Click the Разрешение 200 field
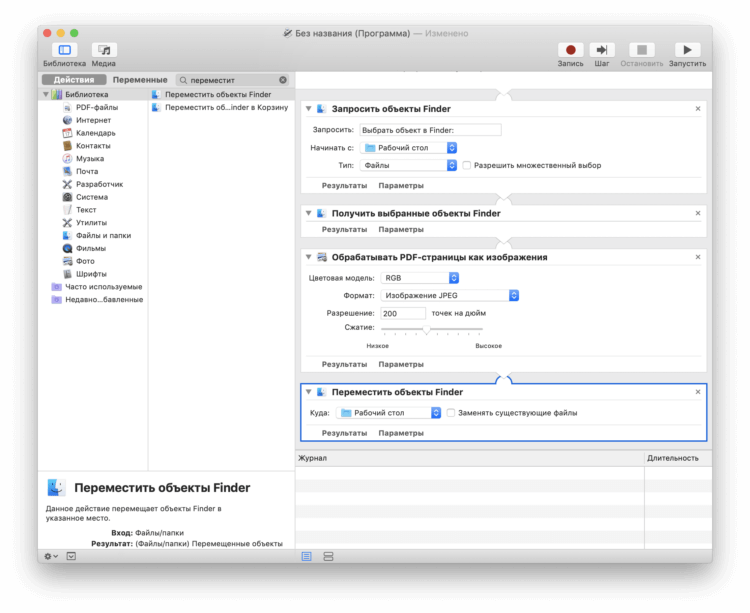This screenshot has height=613, width=750. pyautogui.click(x=403, y=313)
